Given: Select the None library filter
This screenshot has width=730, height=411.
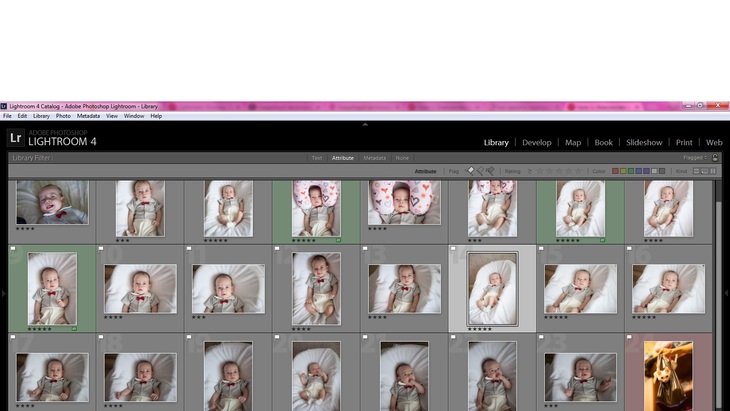Looking at the screenshot, I should point(402,158).
